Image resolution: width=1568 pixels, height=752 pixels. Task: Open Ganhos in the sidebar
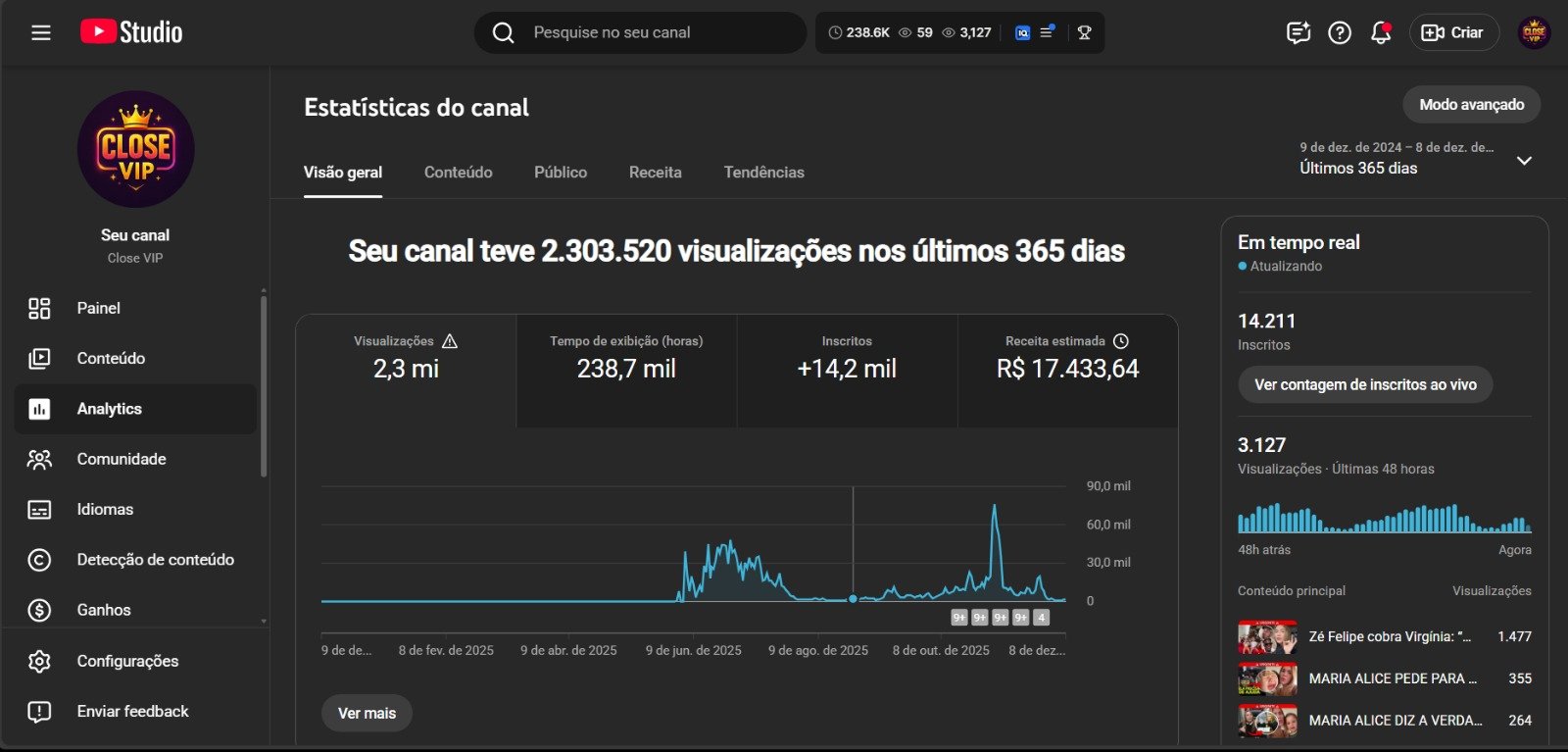pos(135,610)
